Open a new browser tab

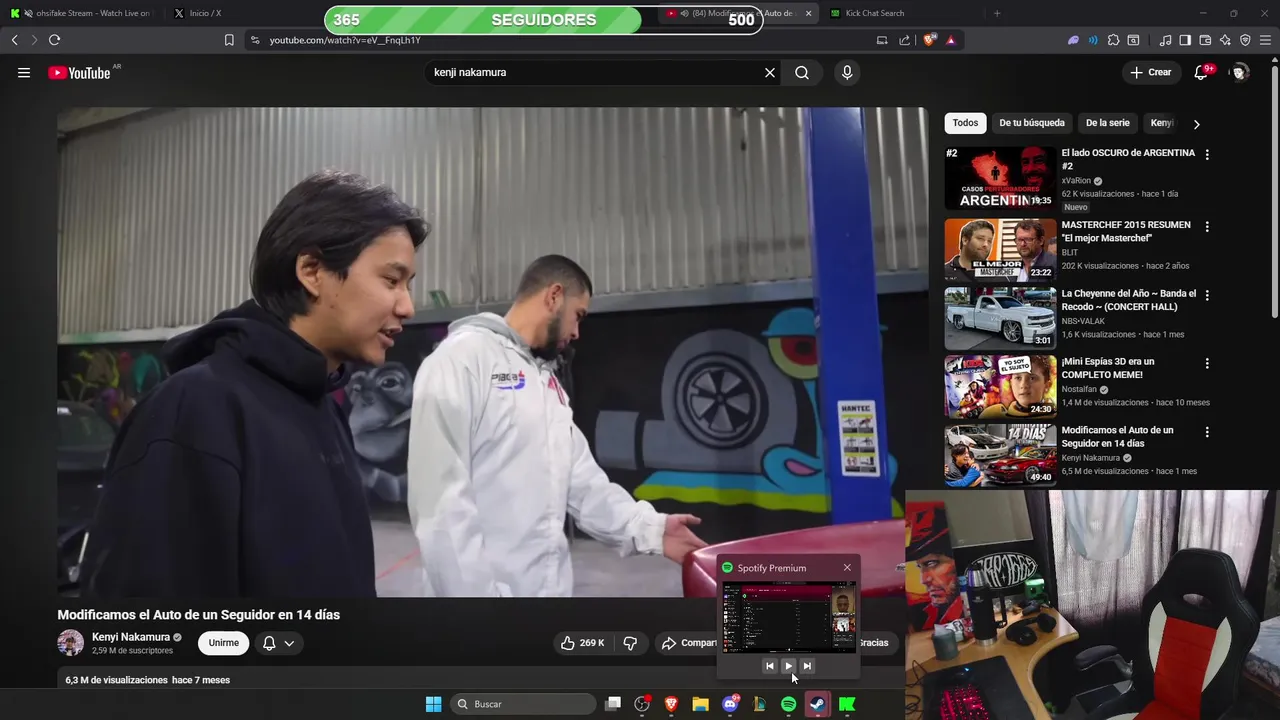coord(997,13)
